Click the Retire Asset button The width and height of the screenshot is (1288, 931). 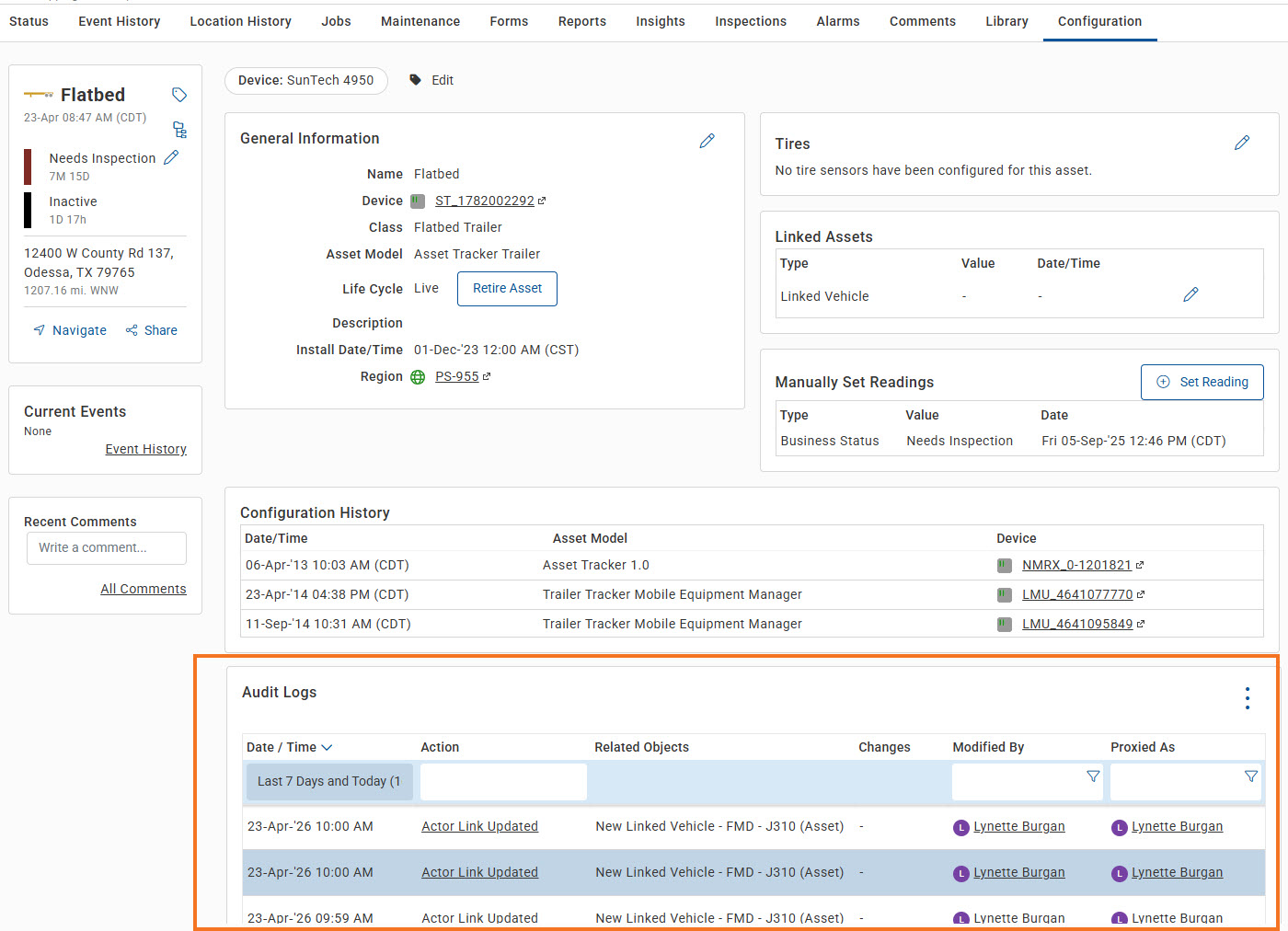click(507, 288)
